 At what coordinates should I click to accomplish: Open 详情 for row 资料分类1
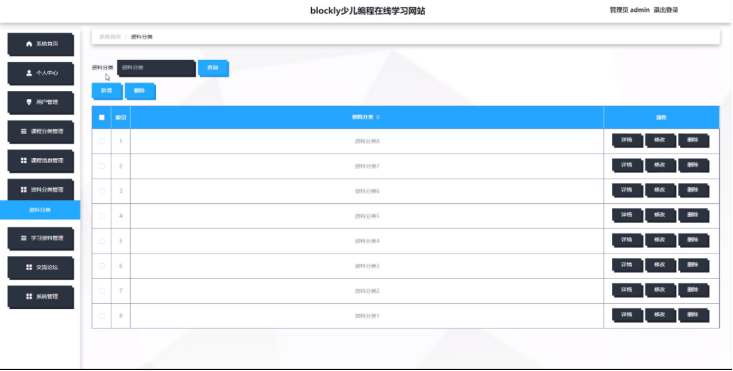coord(627,315)
